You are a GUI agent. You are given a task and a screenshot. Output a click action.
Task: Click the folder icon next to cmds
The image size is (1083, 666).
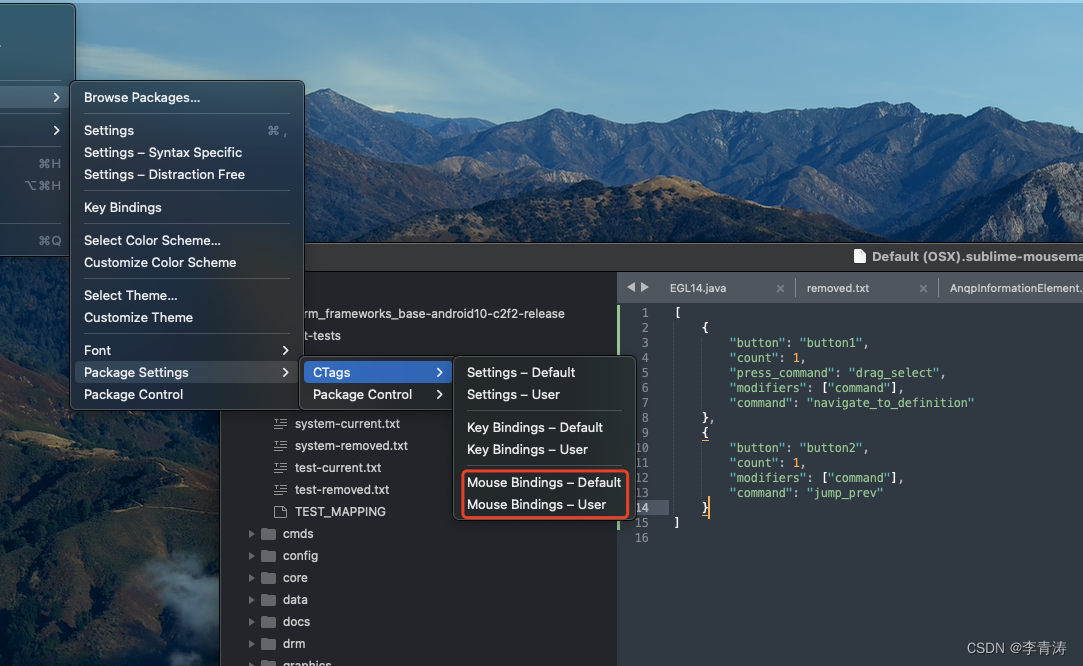pyautogui.click(x=267, y=533)
